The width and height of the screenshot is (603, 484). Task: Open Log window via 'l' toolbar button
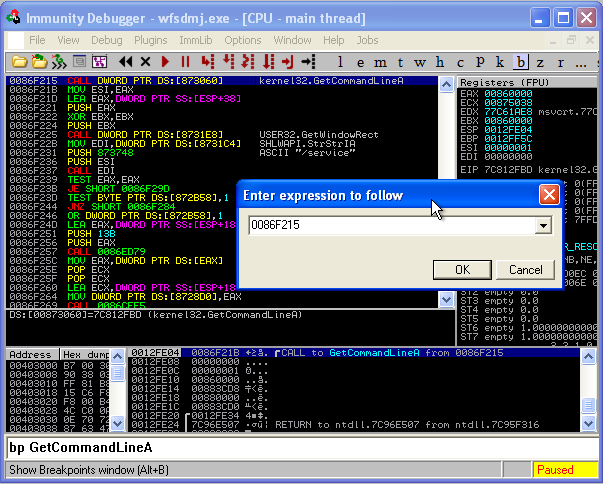coord(342,62)
